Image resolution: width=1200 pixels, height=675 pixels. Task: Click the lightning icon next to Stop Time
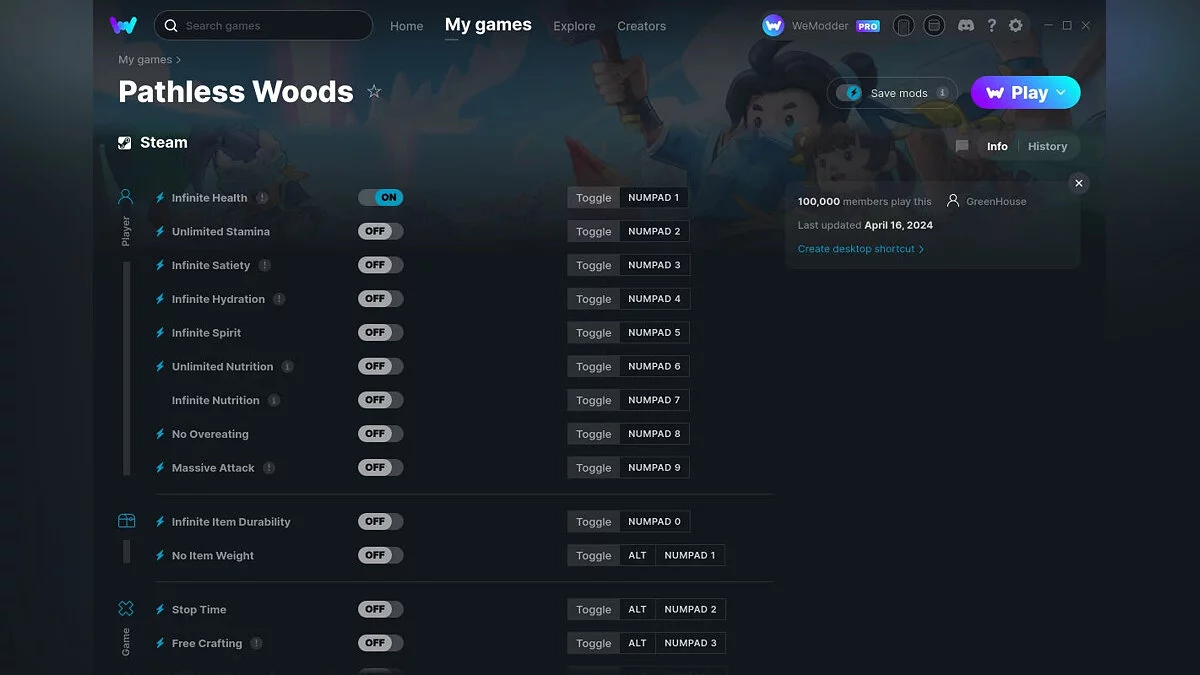pyautogui.click(x=160, y=609)
